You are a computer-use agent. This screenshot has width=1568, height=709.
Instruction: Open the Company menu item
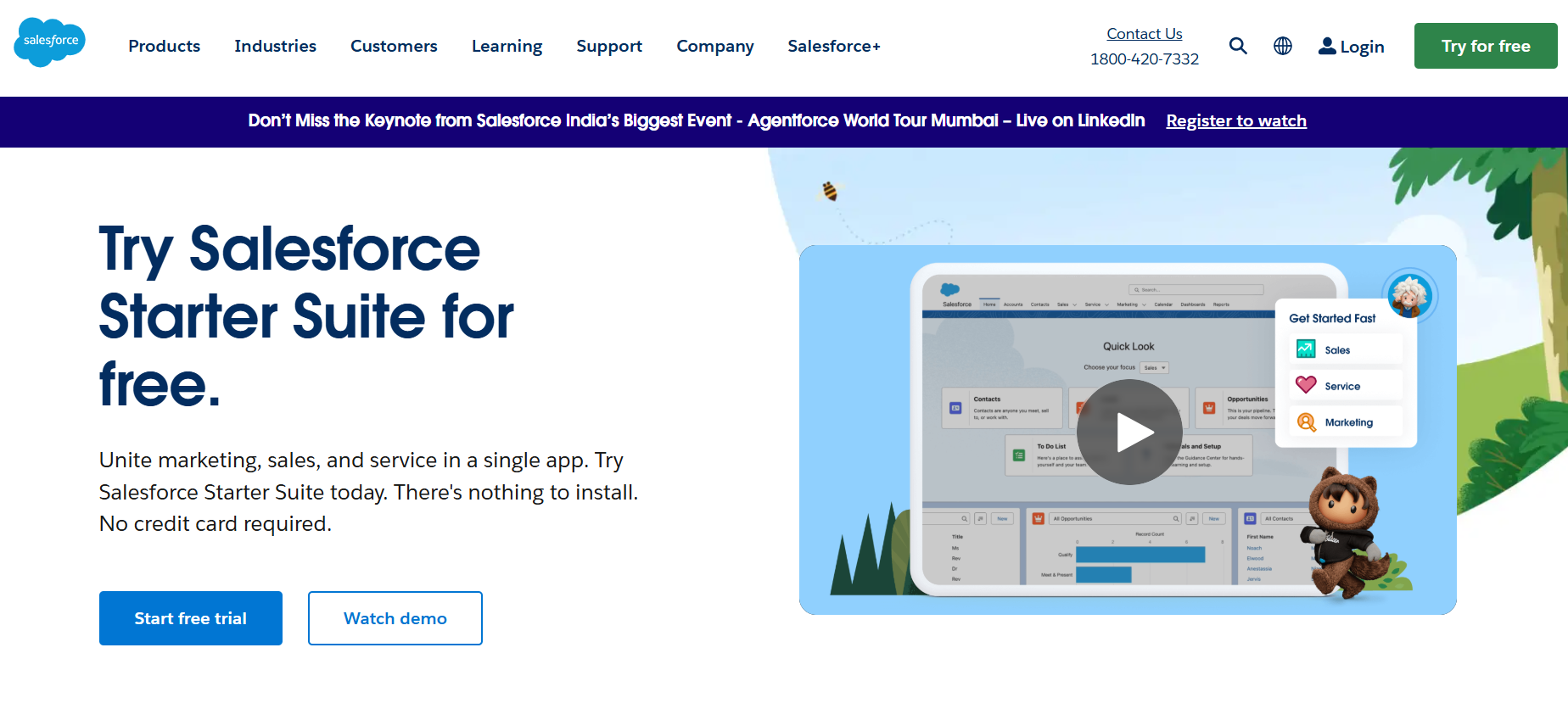pos(715,46)
